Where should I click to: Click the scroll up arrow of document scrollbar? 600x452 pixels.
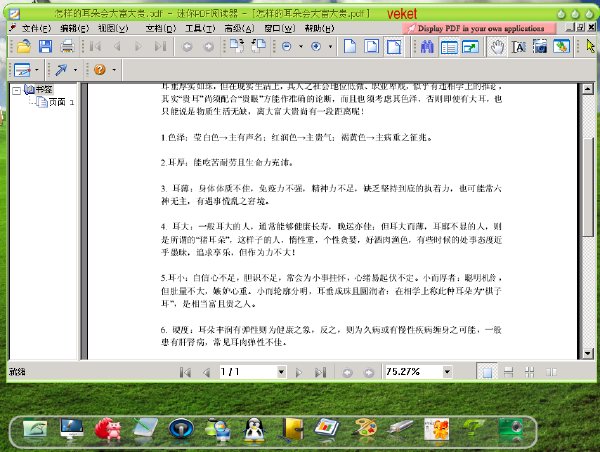[588, 89]
